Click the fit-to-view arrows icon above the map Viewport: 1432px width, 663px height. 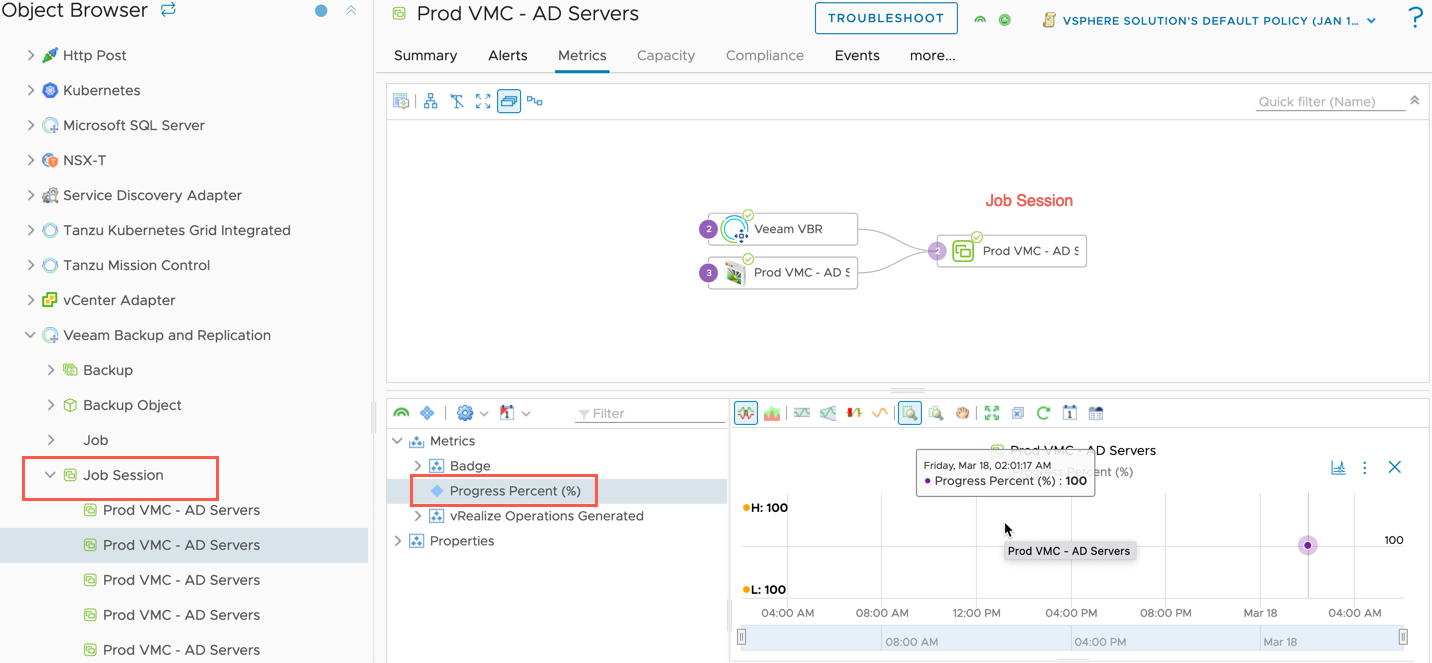483,101
